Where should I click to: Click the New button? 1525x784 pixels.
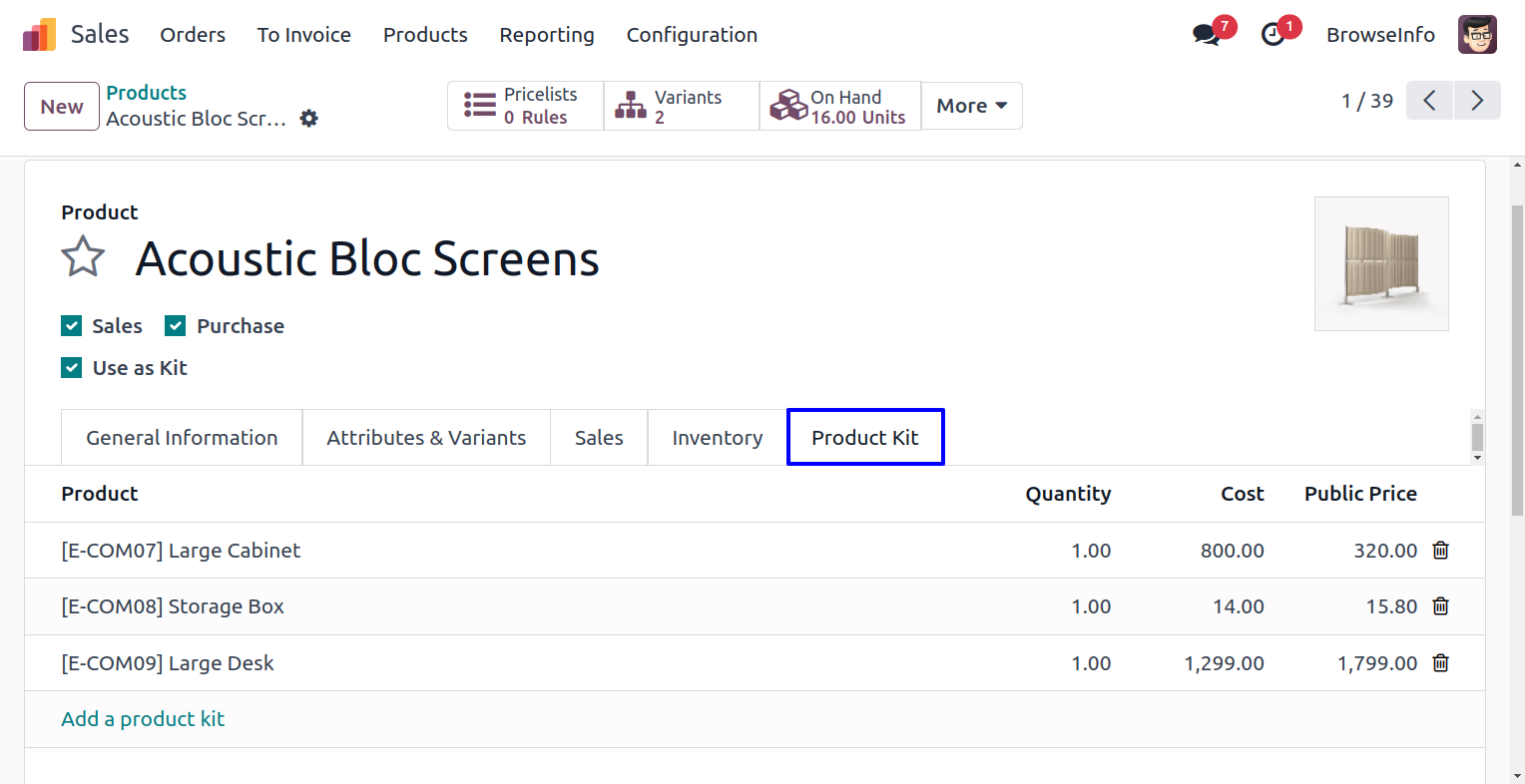coord(62,107)
